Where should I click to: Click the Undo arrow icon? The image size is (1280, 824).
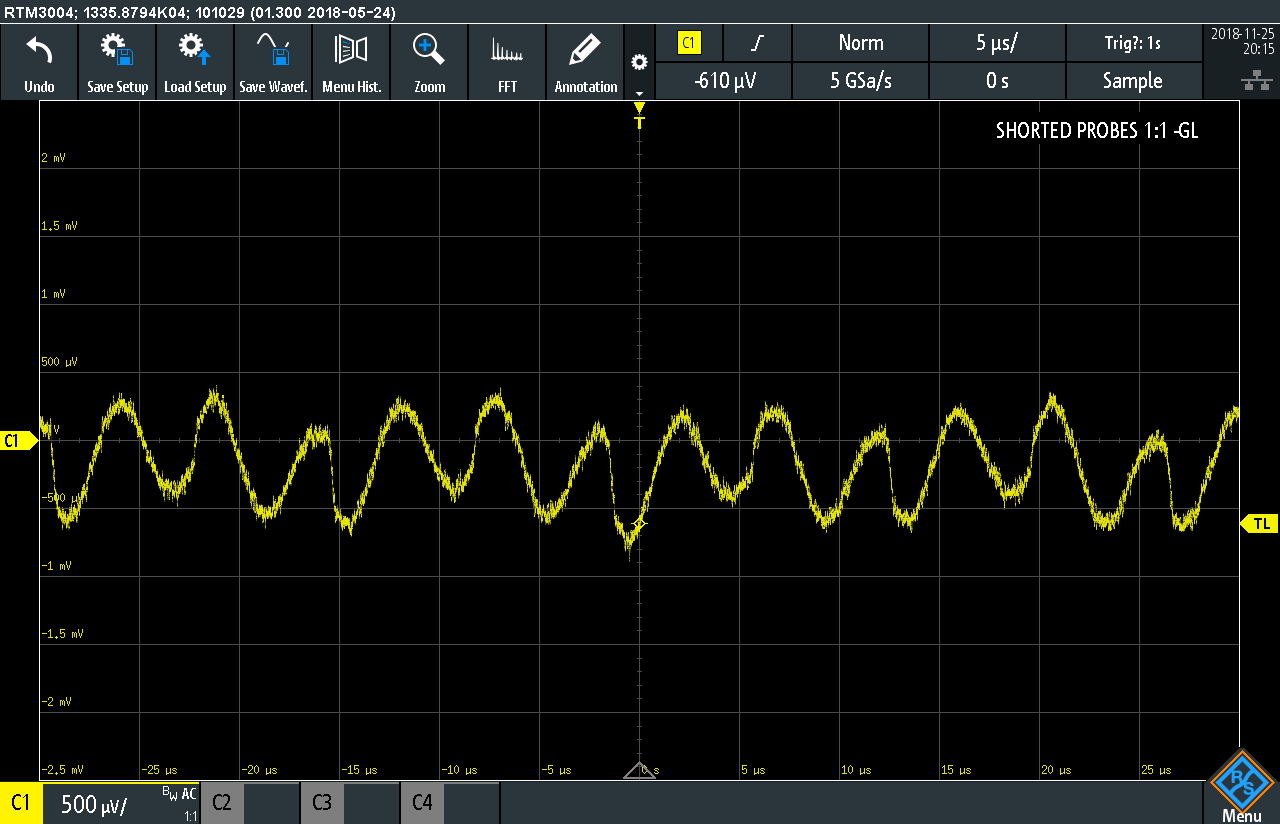pyautogui.click(x=39, y=50)
